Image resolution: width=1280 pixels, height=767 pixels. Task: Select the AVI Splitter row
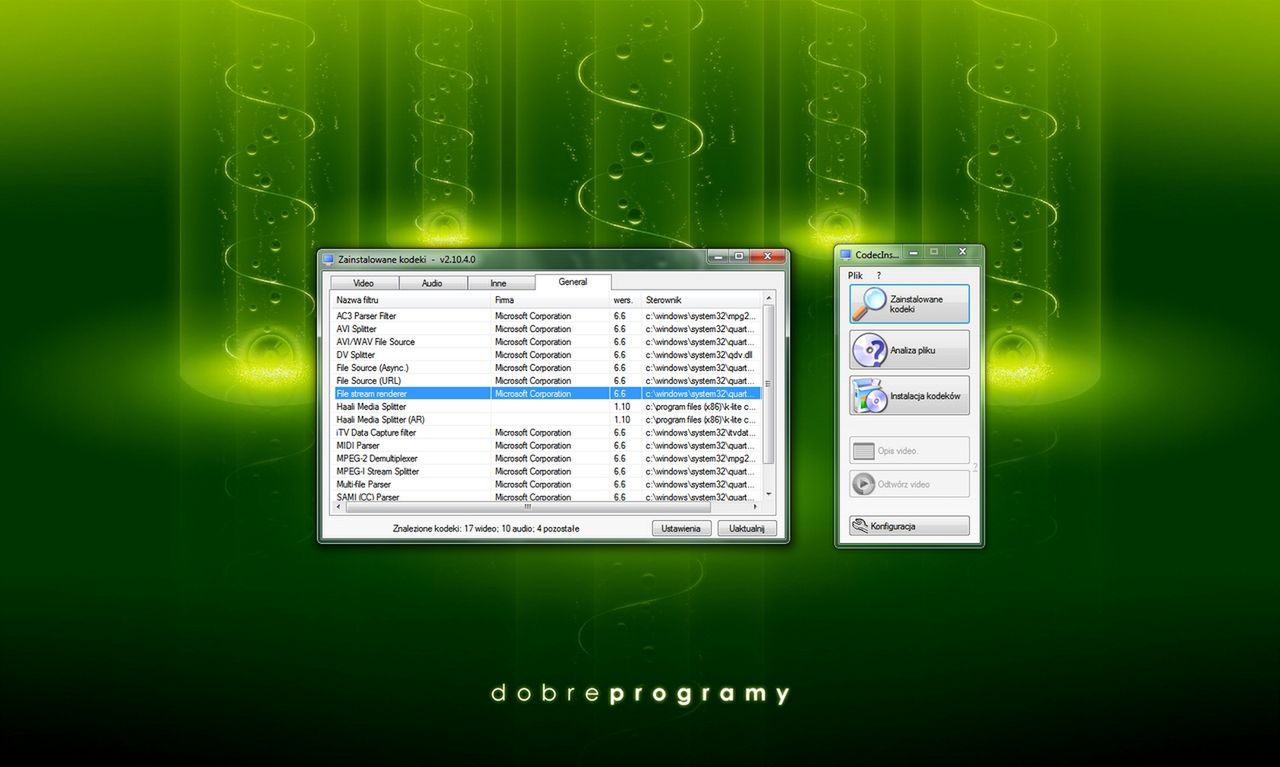pyautogui.click(x=547, y=329)
